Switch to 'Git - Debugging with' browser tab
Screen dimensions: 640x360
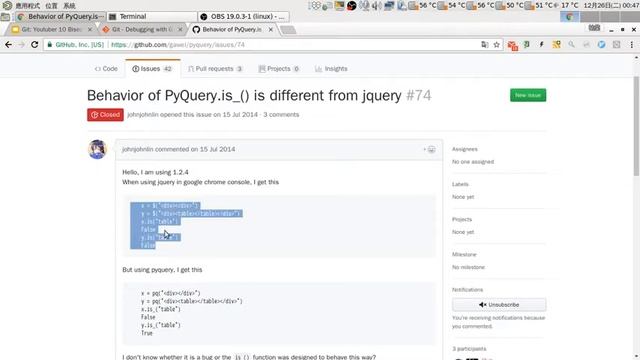[x=142, y=29]
